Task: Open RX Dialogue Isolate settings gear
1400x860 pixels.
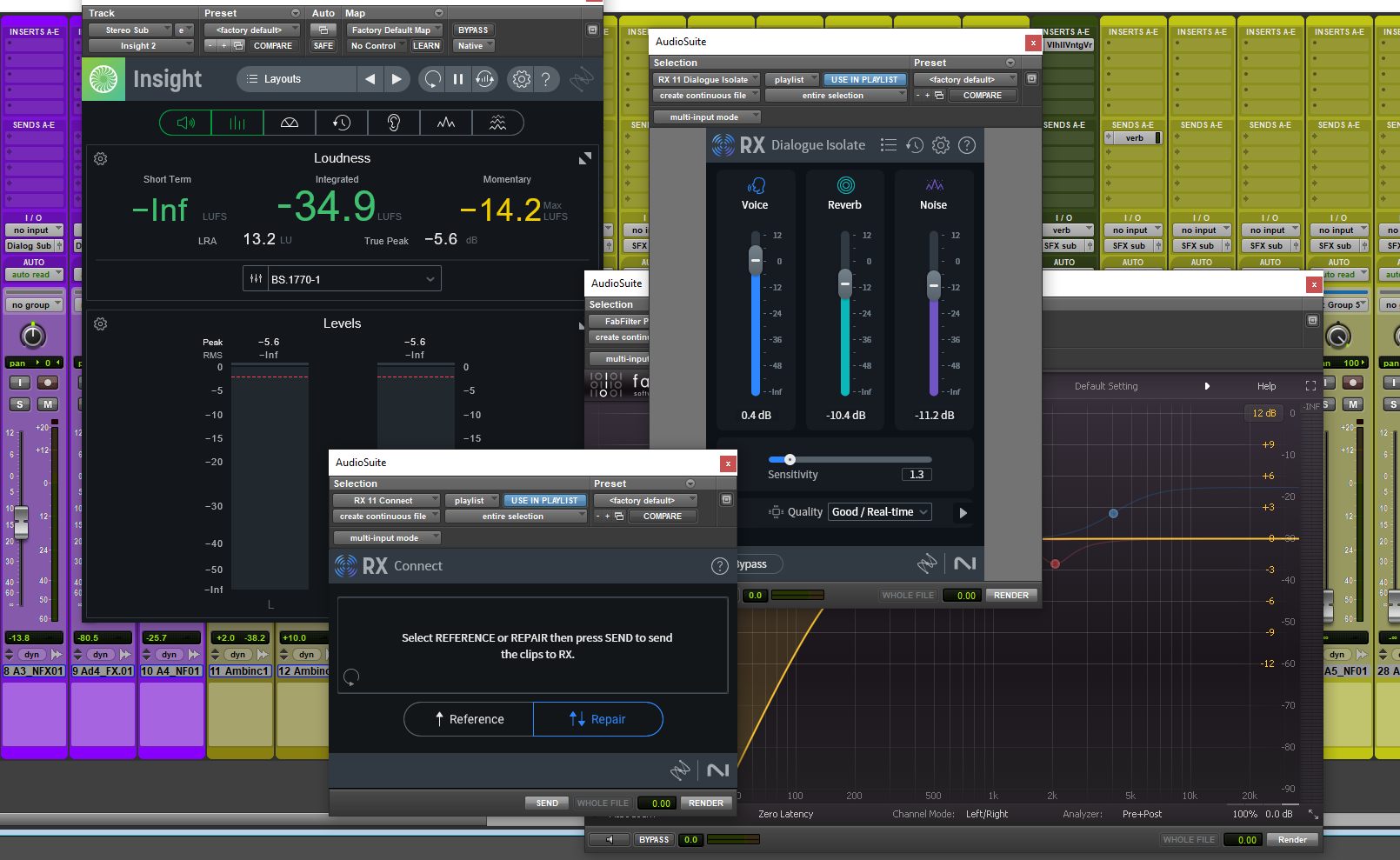Action: (x=941, y=145)
